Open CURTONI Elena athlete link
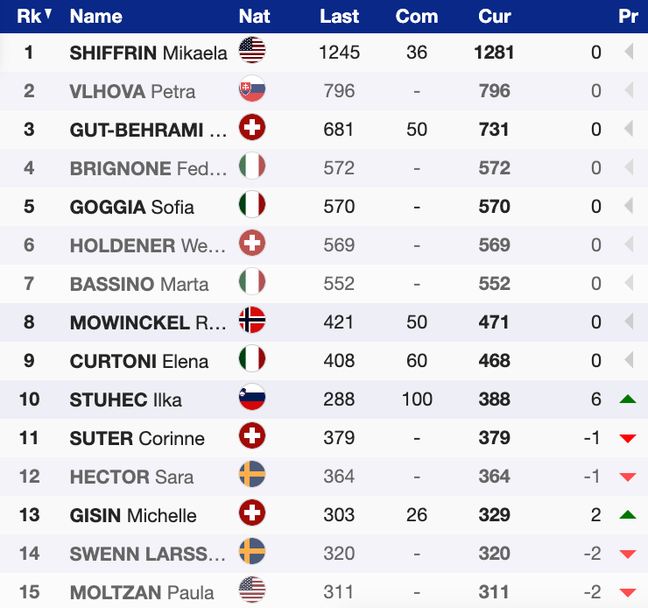 pyautogui.click(x=139, y=360)
